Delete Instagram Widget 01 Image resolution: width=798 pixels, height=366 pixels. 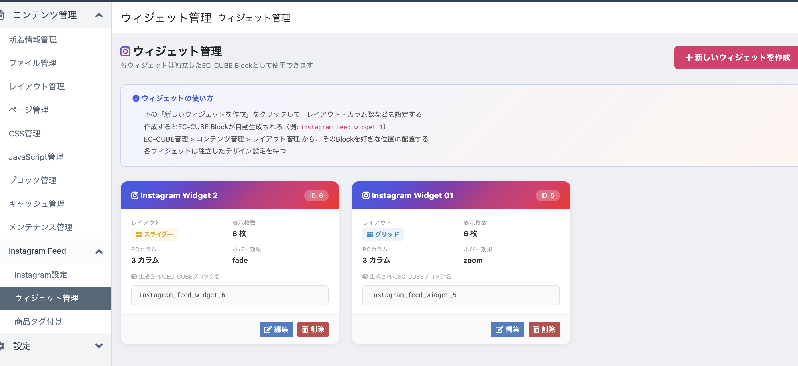pyautogui.click(x=544, y=329)
